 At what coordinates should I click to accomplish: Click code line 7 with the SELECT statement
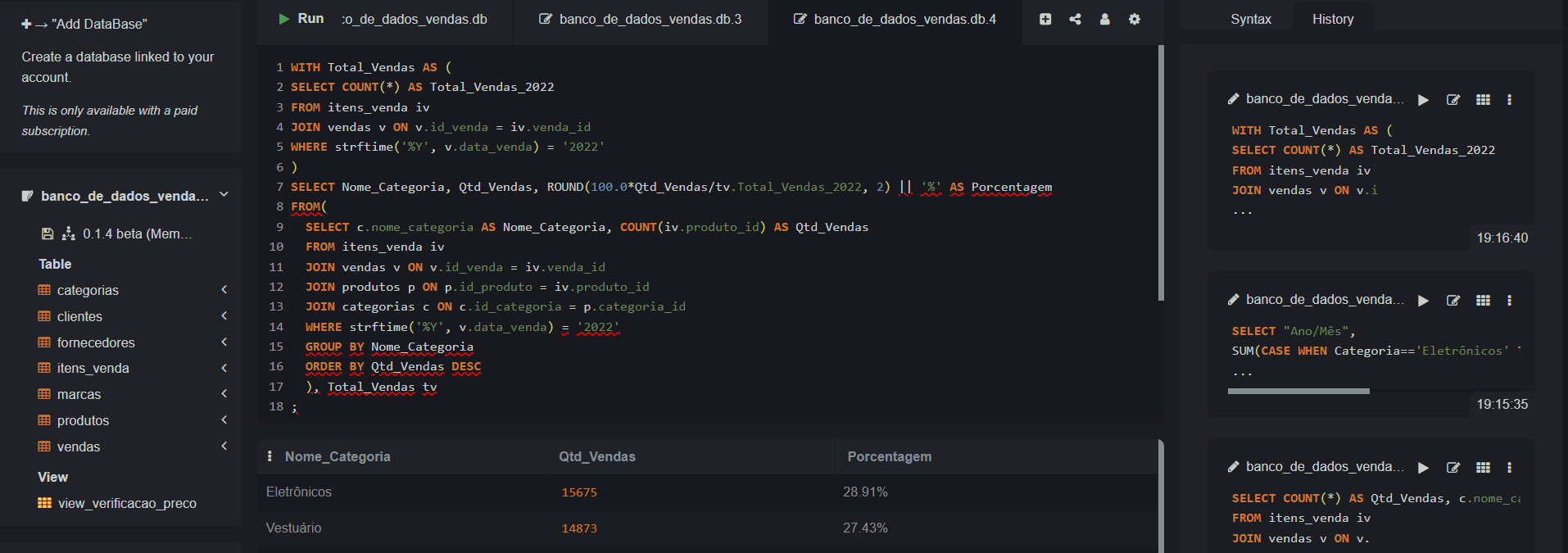(671, 187)
